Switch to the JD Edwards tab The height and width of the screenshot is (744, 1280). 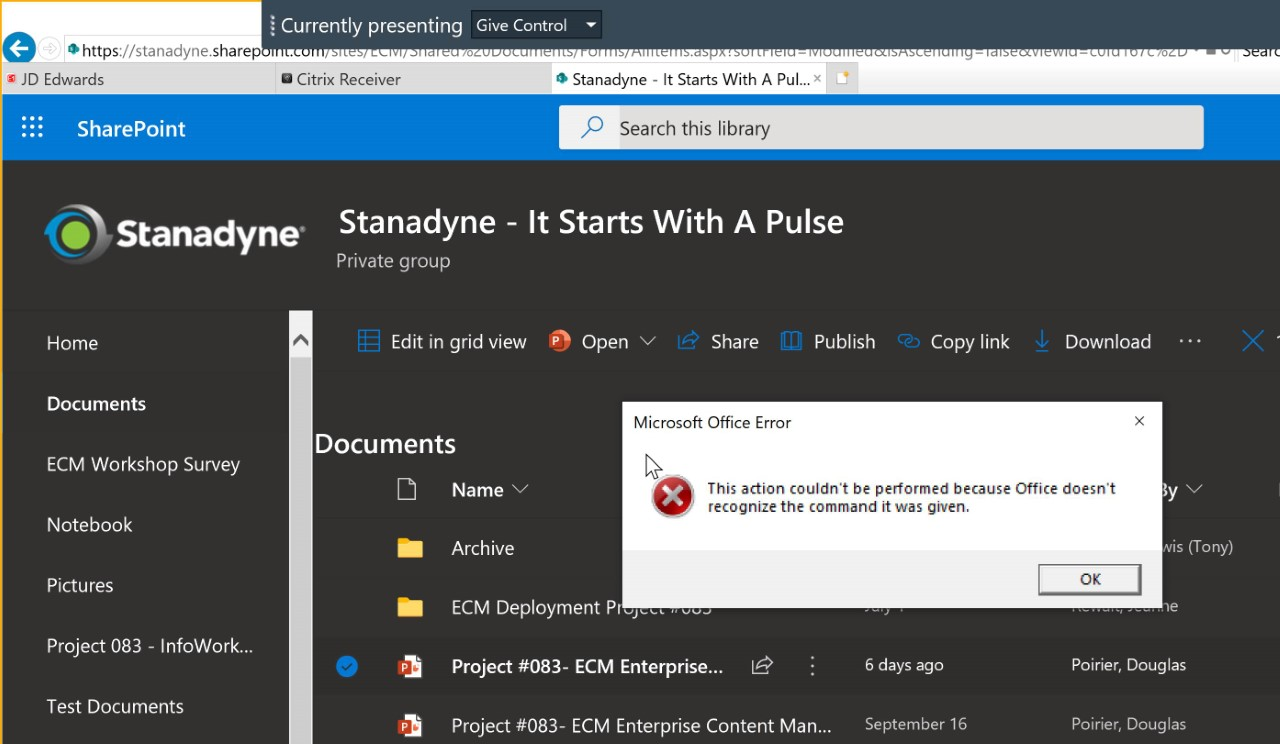tap(138, 79)
